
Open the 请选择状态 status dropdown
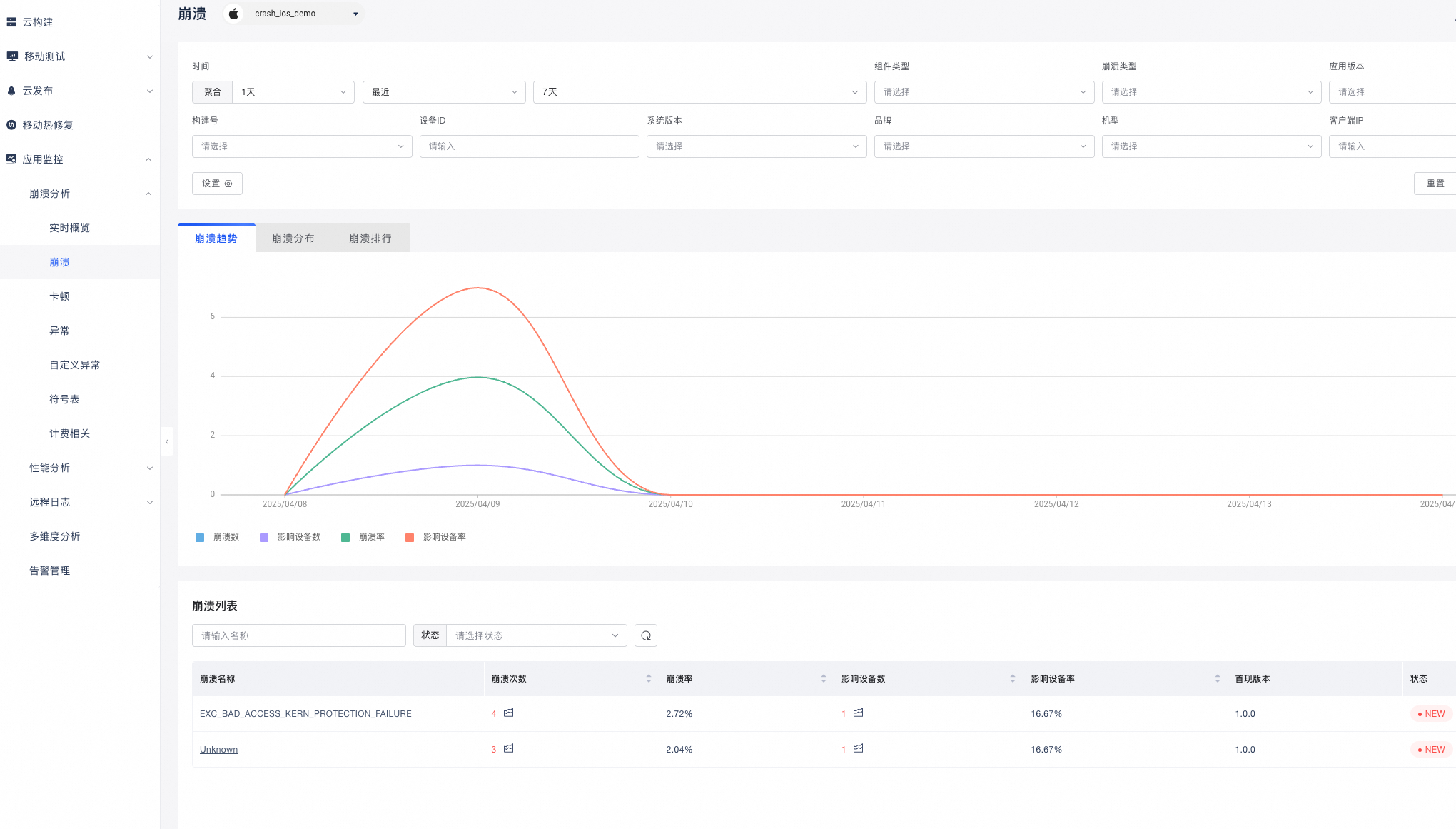point(537,635)
